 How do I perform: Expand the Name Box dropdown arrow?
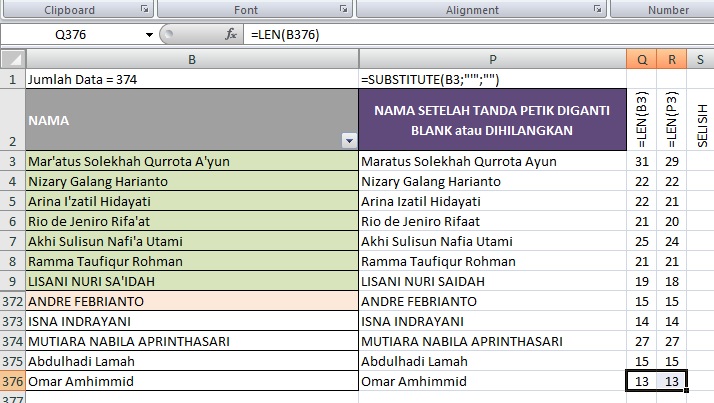(150, 34)
